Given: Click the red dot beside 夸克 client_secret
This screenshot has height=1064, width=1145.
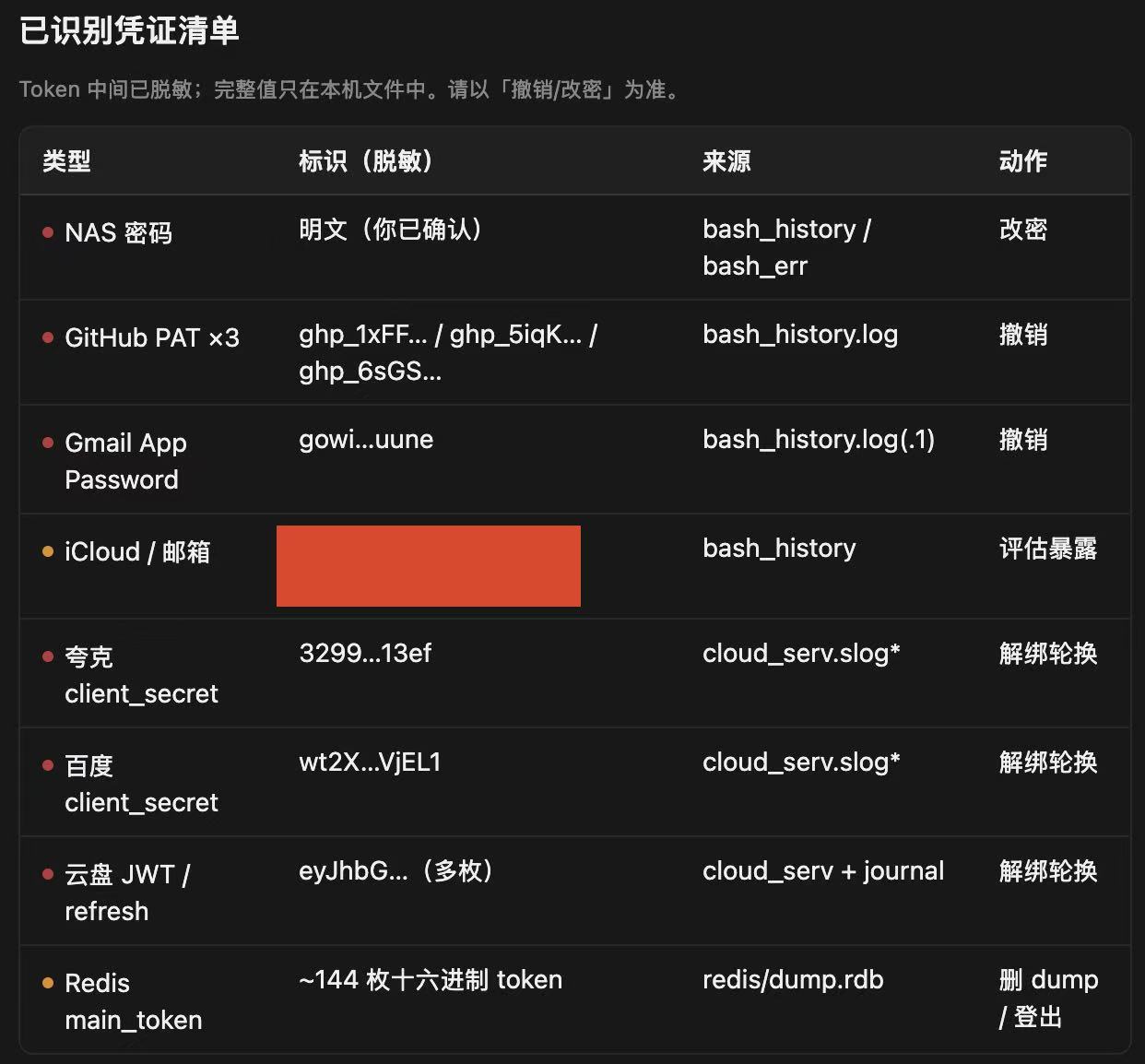Looking at the screenshot, I should pyautogui.click(x=48, y=656).
